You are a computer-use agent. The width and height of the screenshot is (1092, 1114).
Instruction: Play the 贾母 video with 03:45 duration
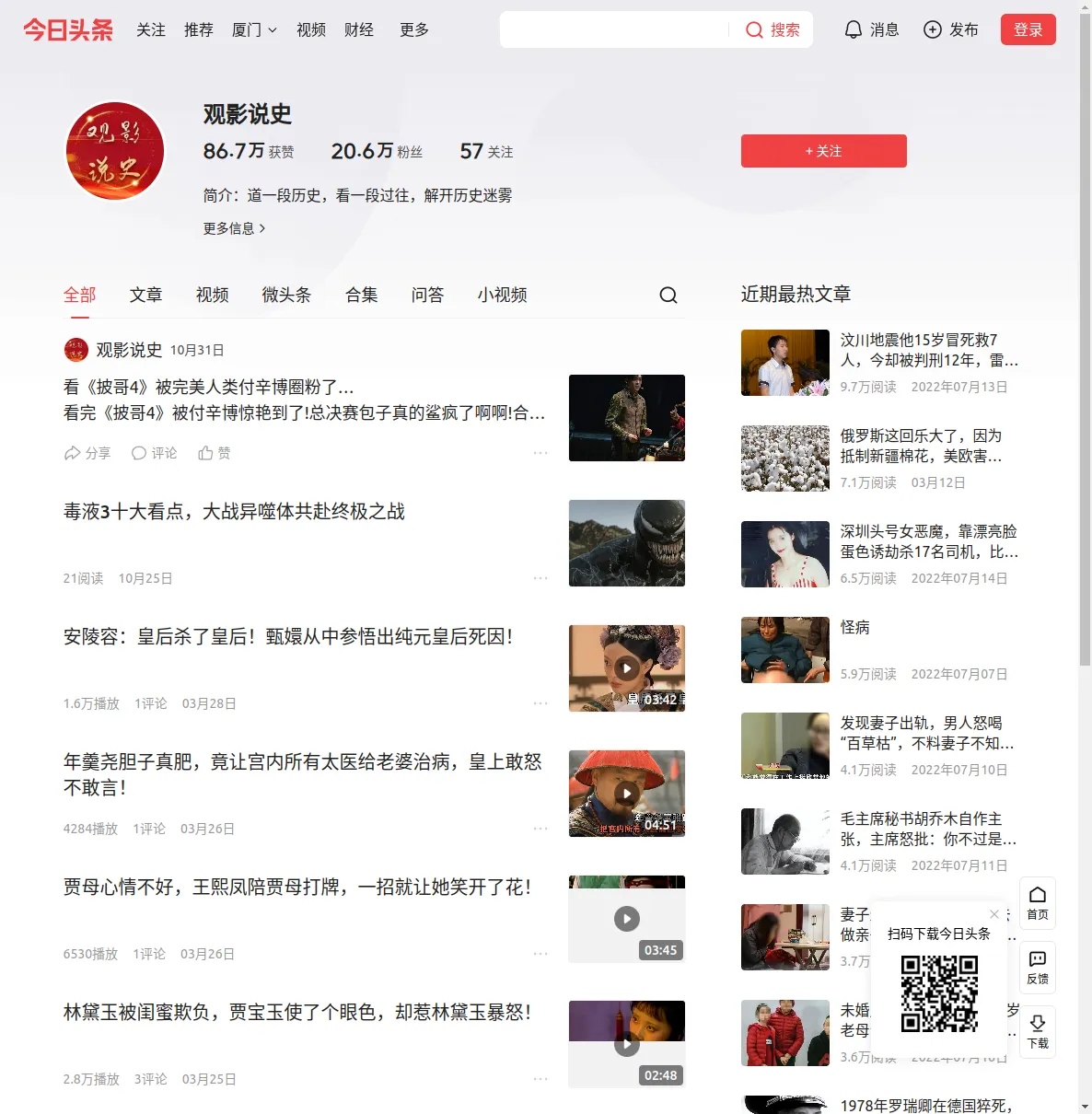[627, 919]
